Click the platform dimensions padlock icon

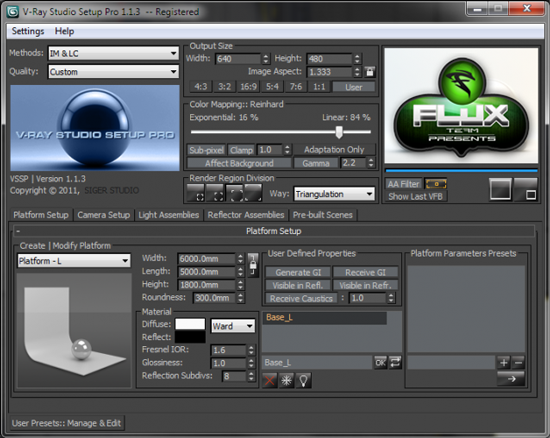coord(253,265)
